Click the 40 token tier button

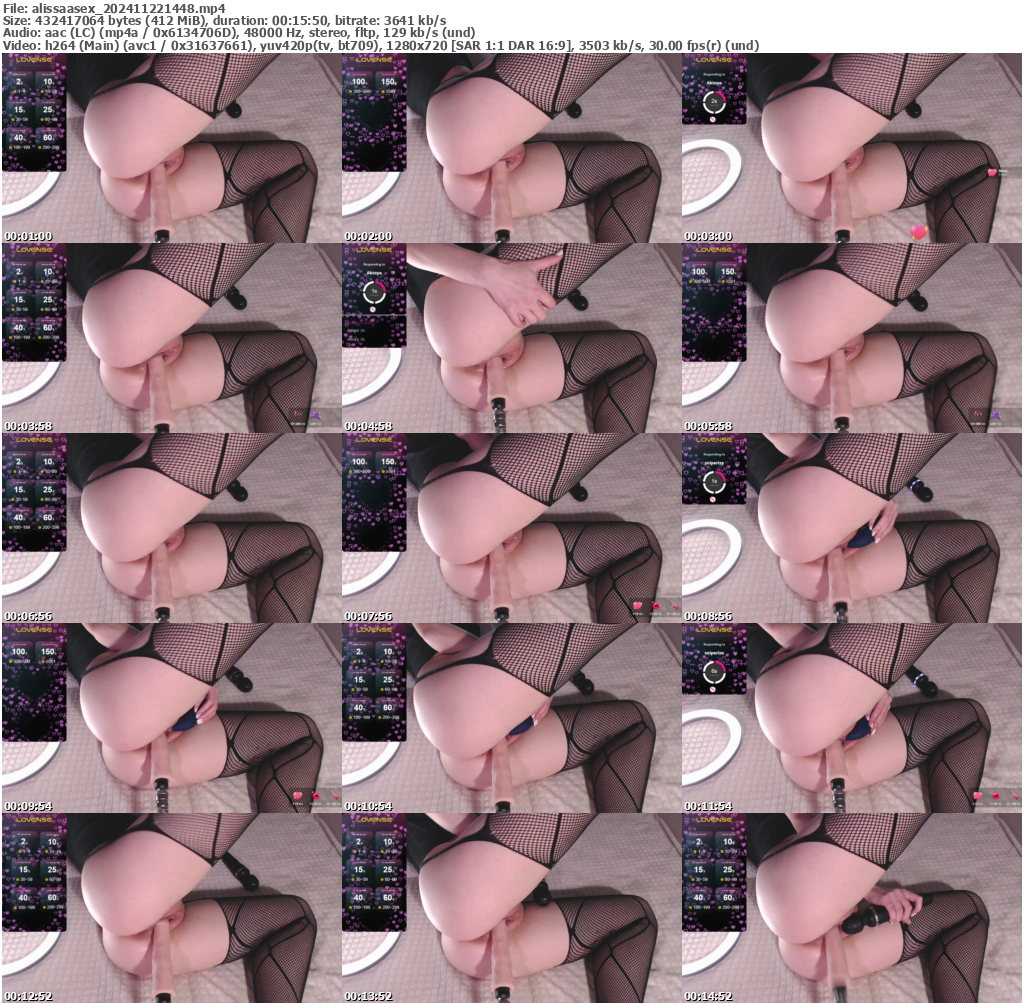[x=18, y=136]
